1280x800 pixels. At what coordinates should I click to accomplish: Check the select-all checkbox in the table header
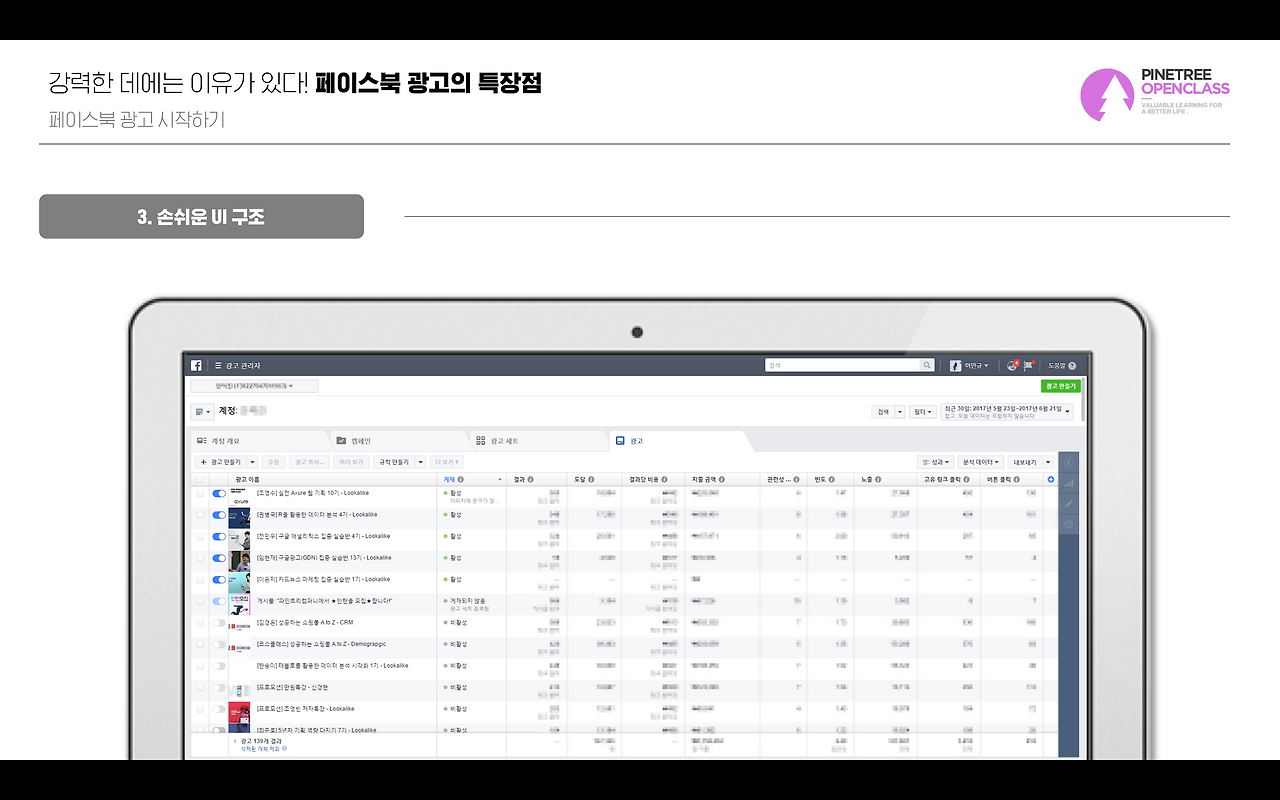coord(199,479)
